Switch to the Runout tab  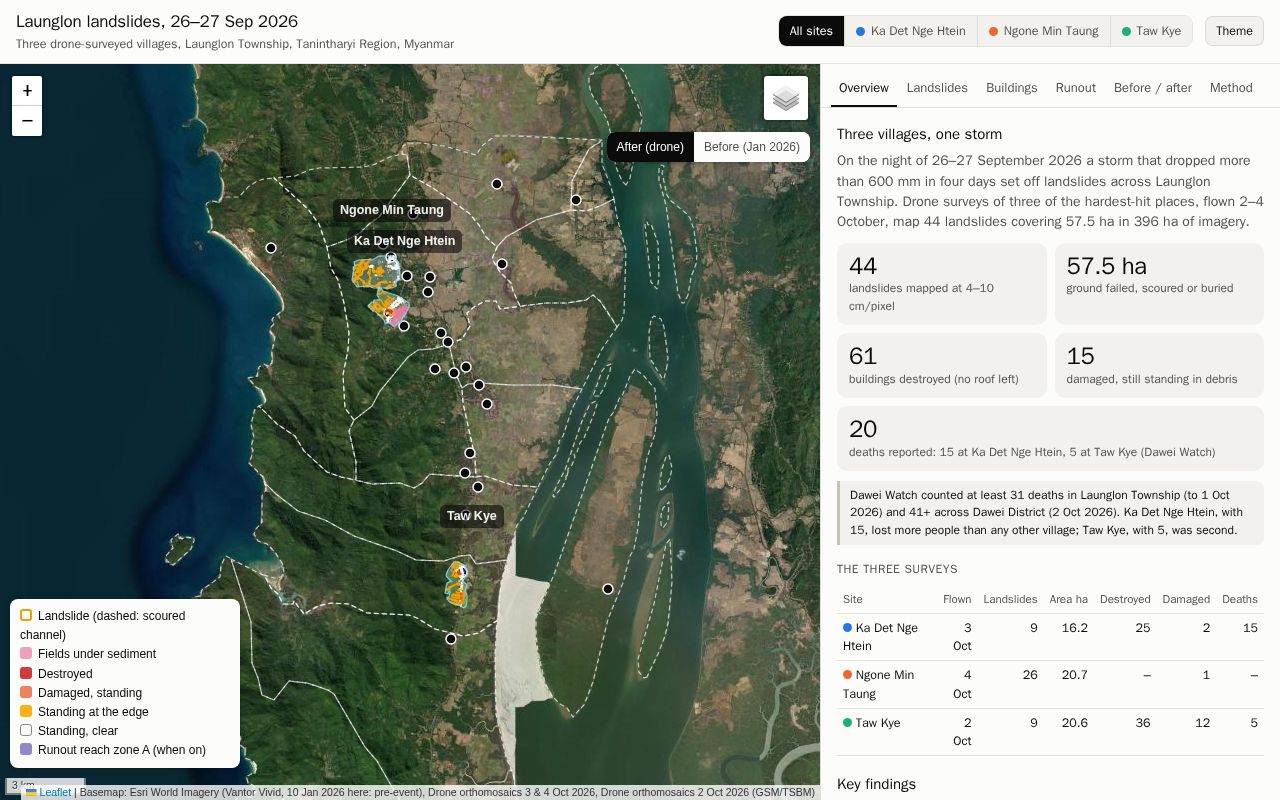click(1076, 88)
